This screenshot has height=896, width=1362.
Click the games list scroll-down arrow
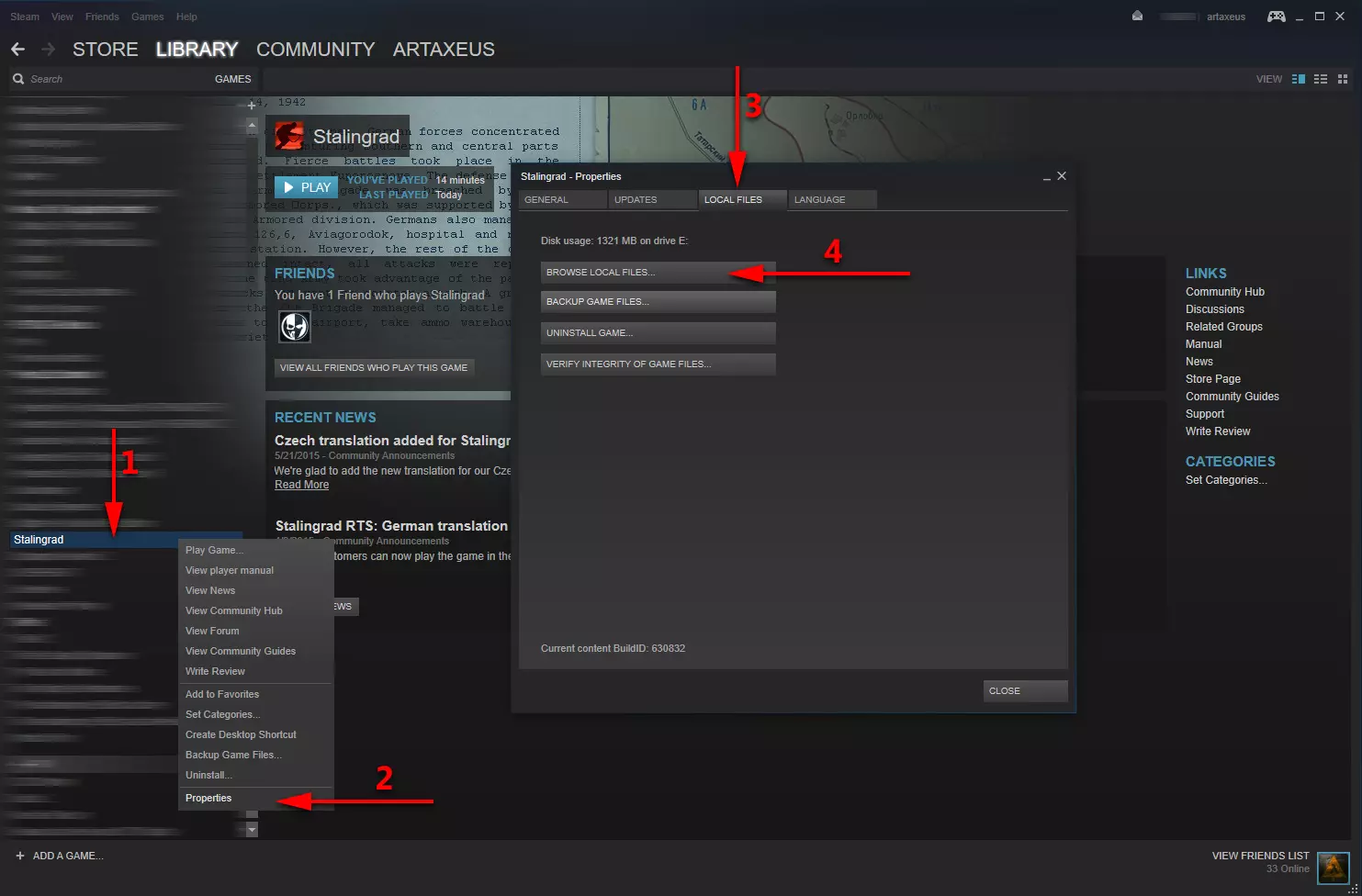[x=252, y=830]
